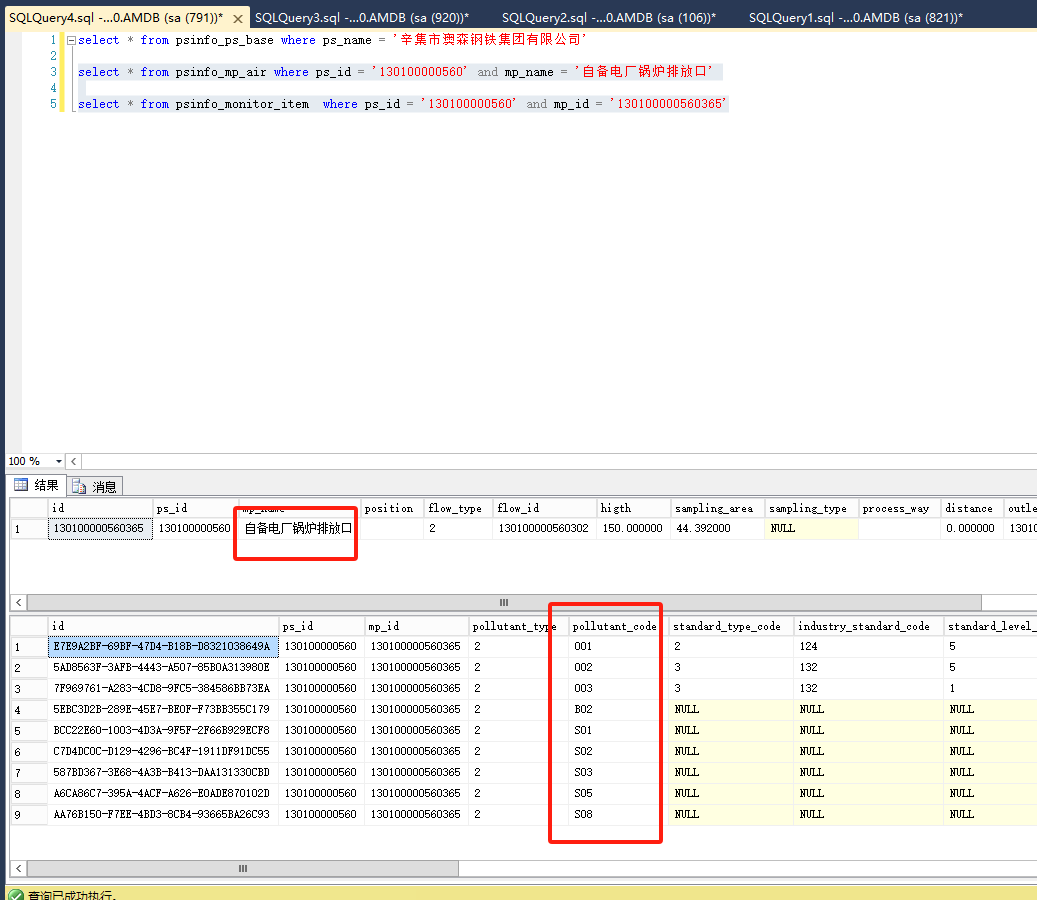Click the industry_standard_code column header
The image size is (1037, 900).
(x=867, y=626)
